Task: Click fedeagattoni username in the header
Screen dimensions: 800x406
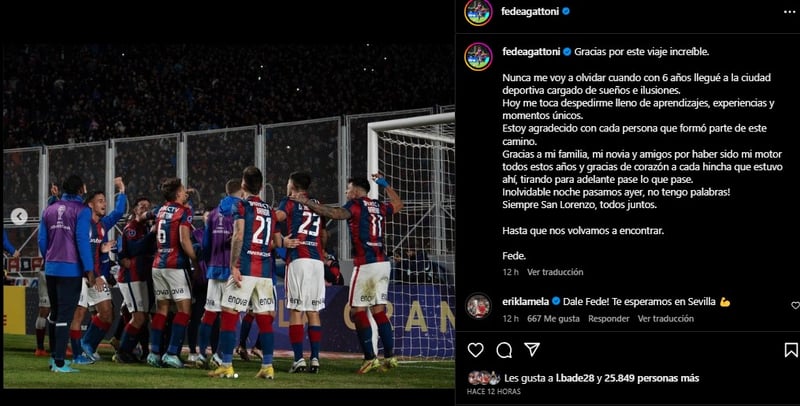Action: pyautogui.click(x=530, y=11)
